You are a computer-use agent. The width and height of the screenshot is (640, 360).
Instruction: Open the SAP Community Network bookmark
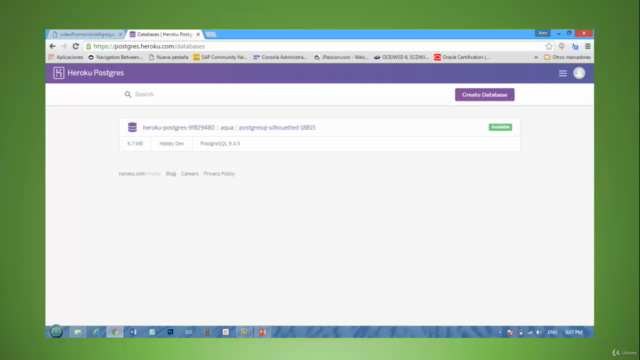220,57
